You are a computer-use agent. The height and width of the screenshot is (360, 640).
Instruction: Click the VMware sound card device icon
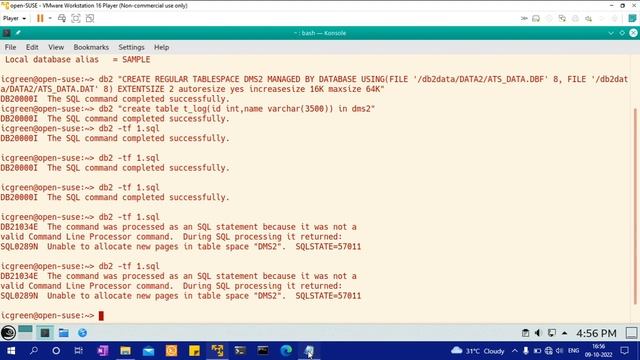tap(588, 18)
